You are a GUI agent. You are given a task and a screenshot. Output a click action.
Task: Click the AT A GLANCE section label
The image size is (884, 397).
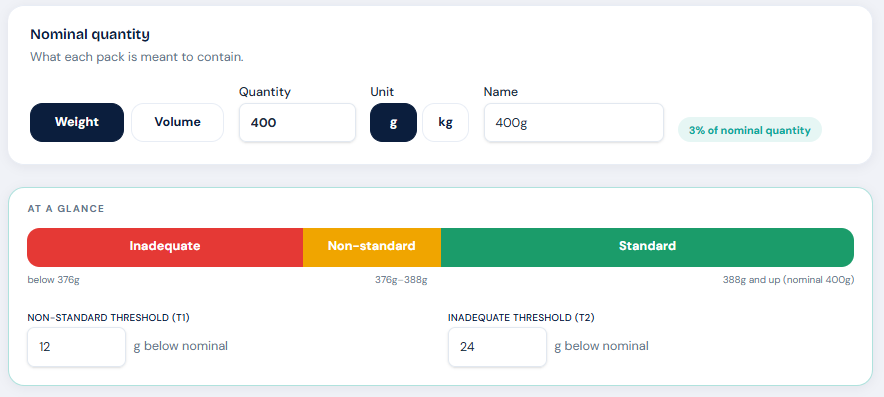66,209
